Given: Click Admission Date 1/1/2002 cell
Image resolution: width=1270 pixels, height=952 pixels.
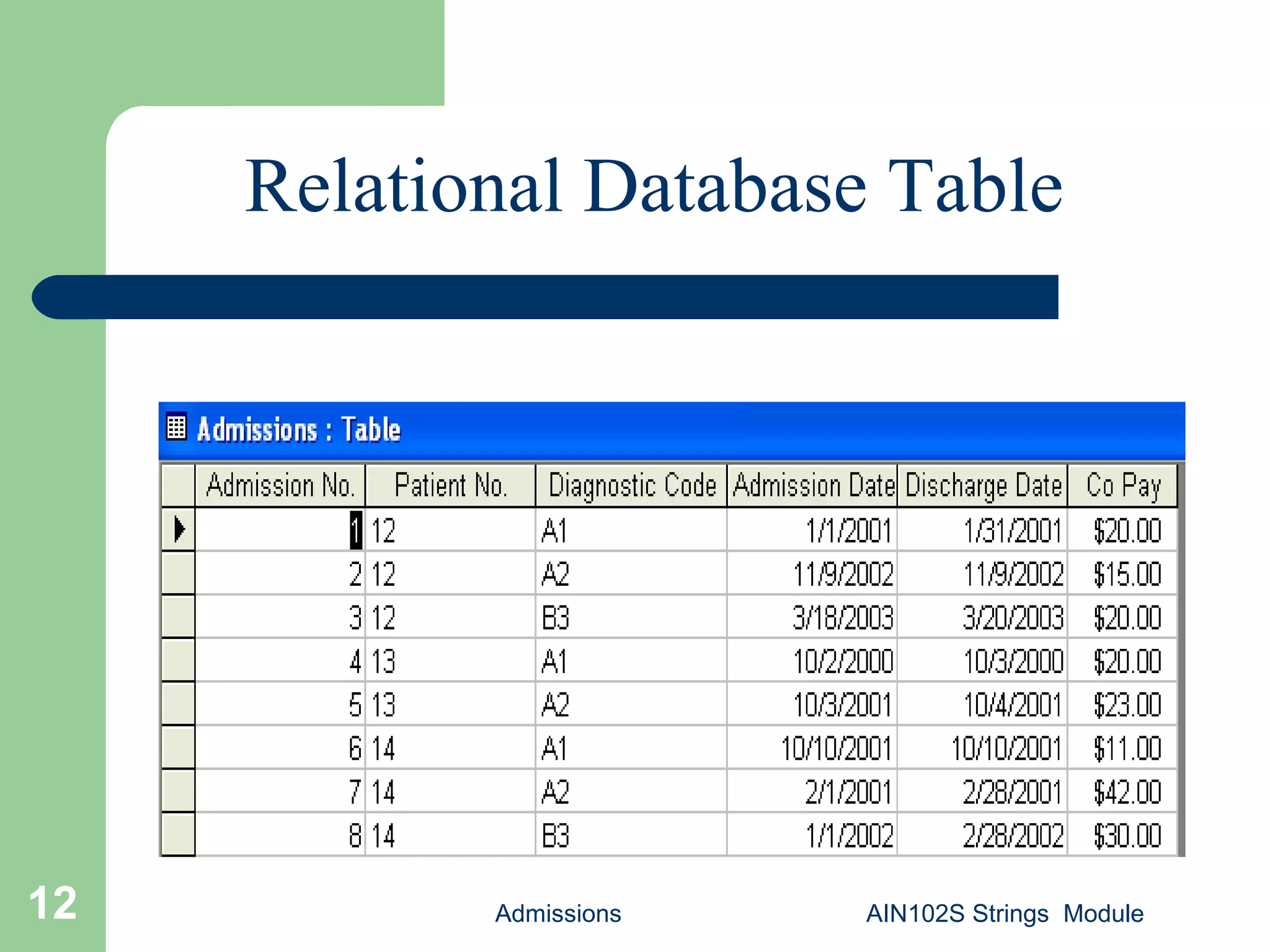Looking at the screenshot, I should (812, 835).
